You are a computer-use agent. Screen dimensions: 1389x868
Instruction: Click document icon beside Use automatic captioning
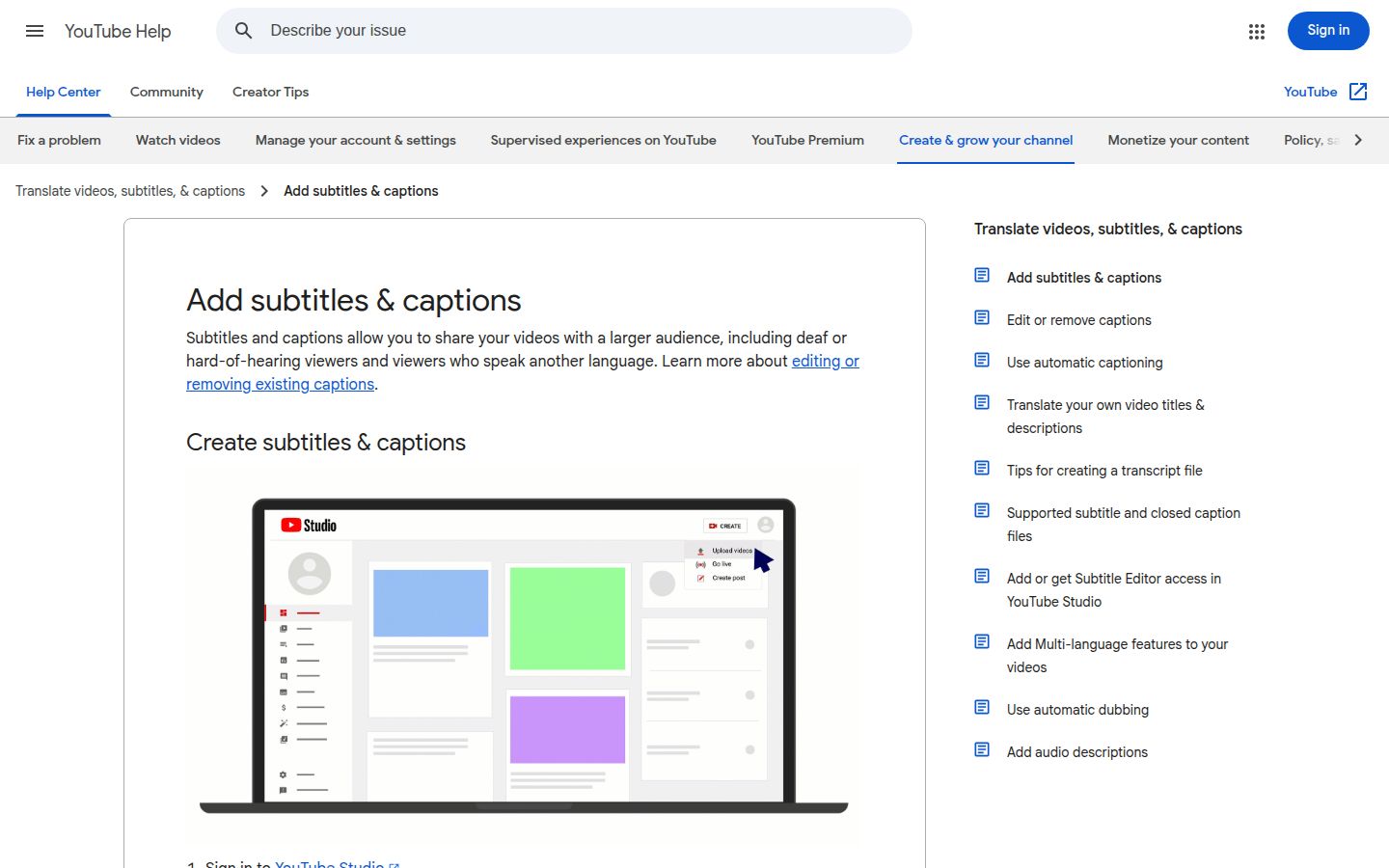982,361
